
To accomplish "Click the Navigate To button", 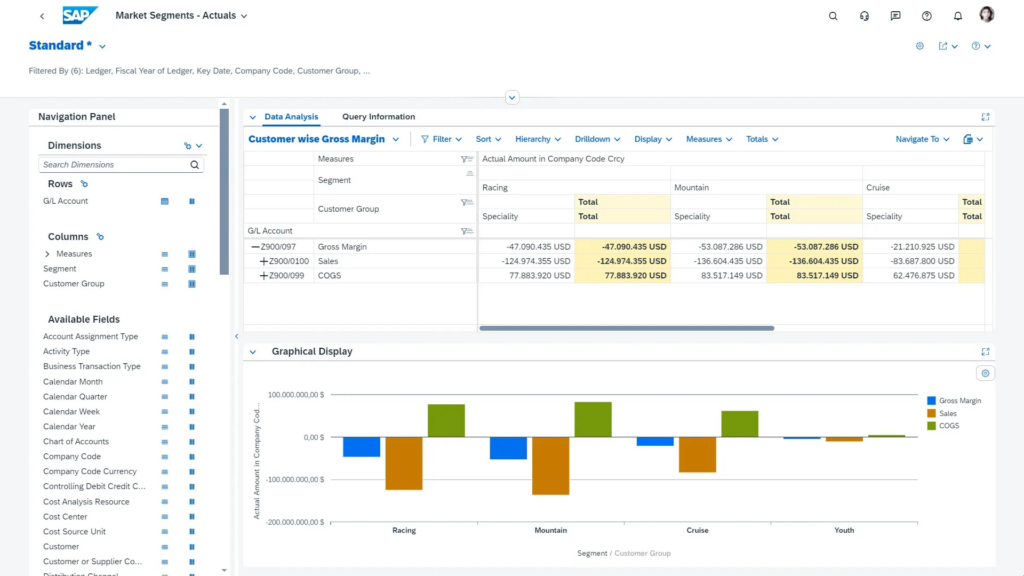I will pos(922,139).
